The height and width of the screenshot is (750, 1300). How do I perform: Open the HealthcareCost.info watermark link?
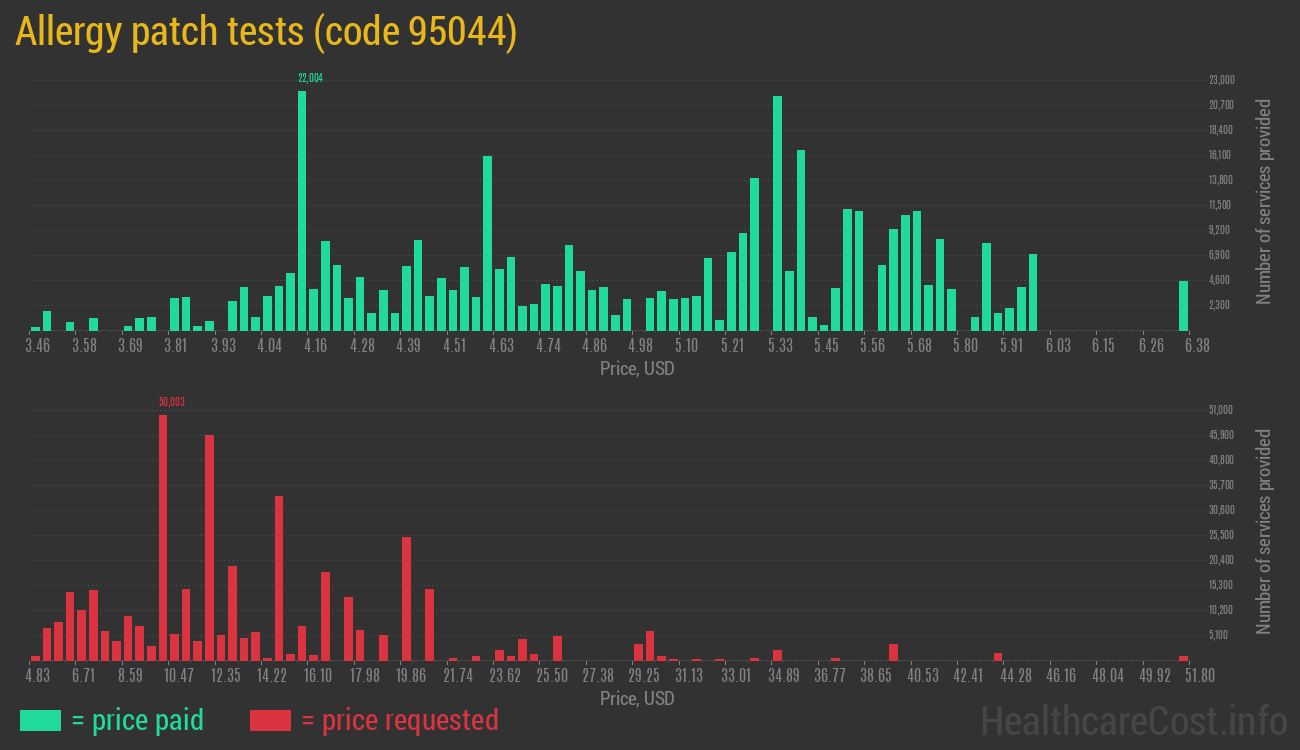[x=1133, y=720]
